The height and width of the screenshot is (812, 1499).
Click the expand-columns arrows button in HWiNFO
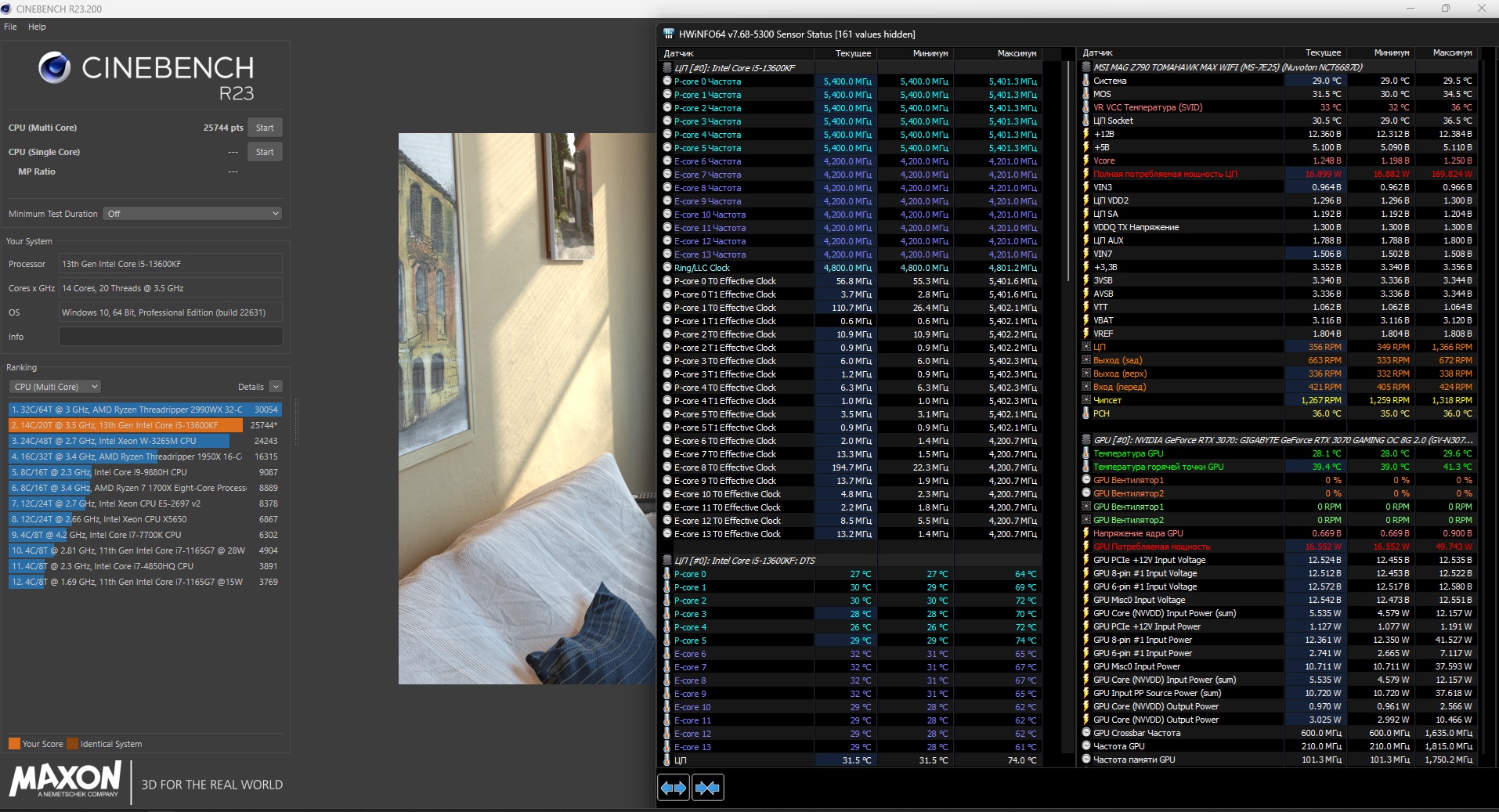[x=674, y=788]
